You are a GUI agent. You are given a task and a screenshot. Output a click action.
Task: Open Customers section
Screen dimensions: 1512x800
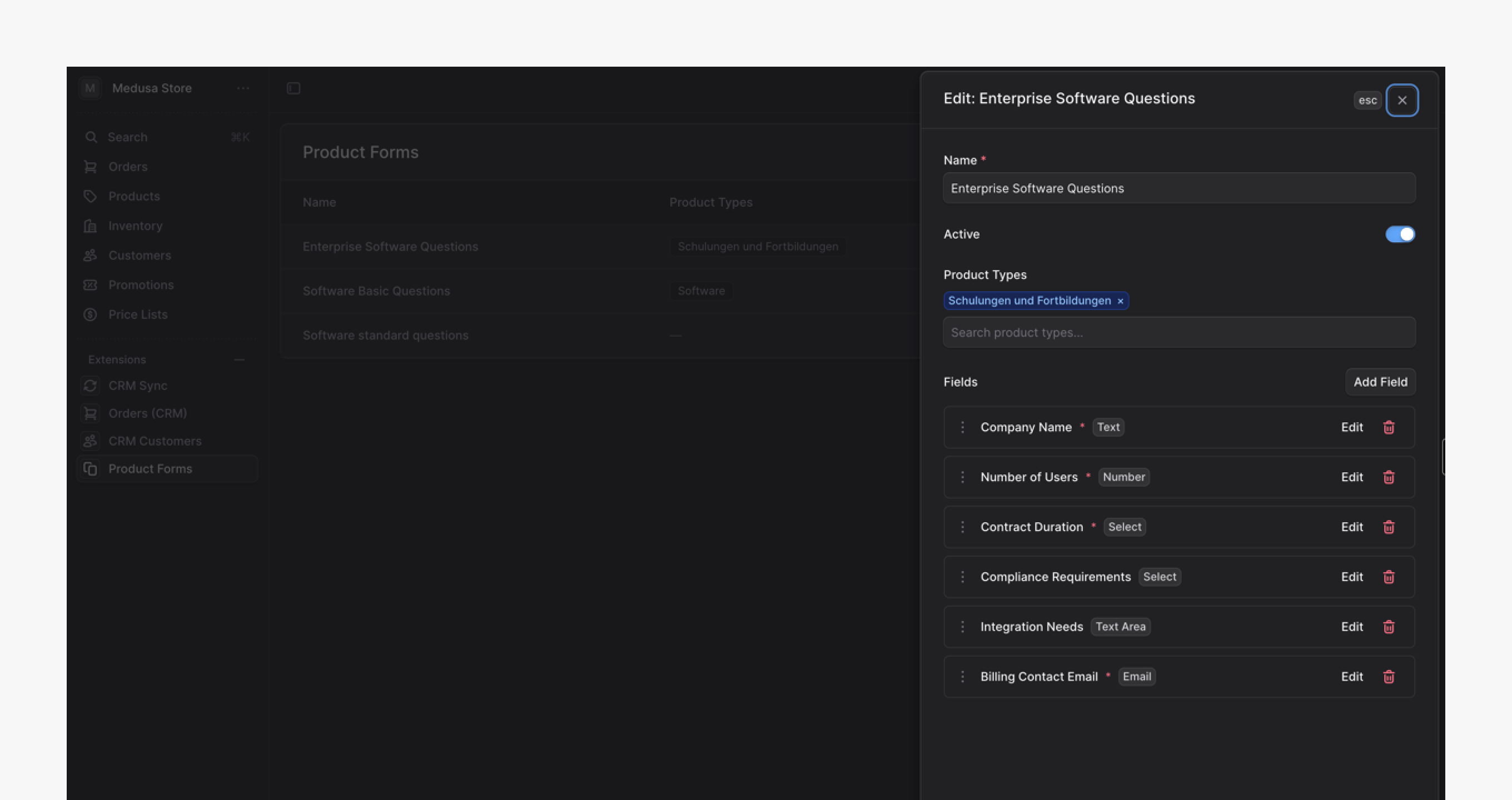pyautogui.click(x=167, y=255)
